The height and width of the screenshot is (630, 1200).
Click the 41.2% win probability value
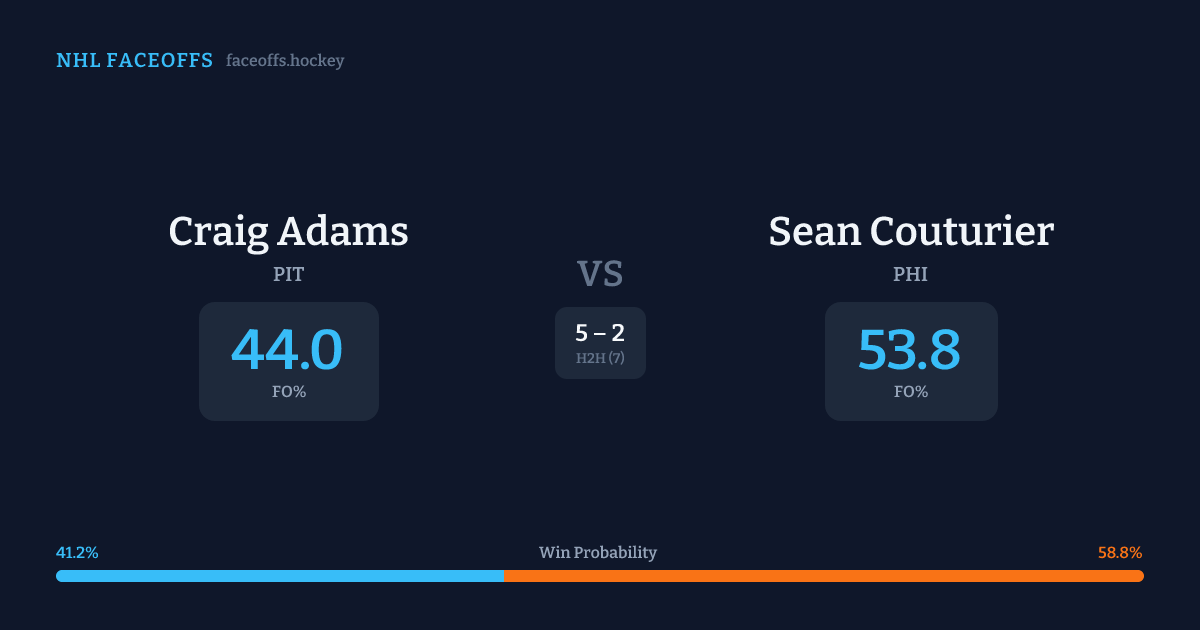pyautogui.click(x=77, y=553)
